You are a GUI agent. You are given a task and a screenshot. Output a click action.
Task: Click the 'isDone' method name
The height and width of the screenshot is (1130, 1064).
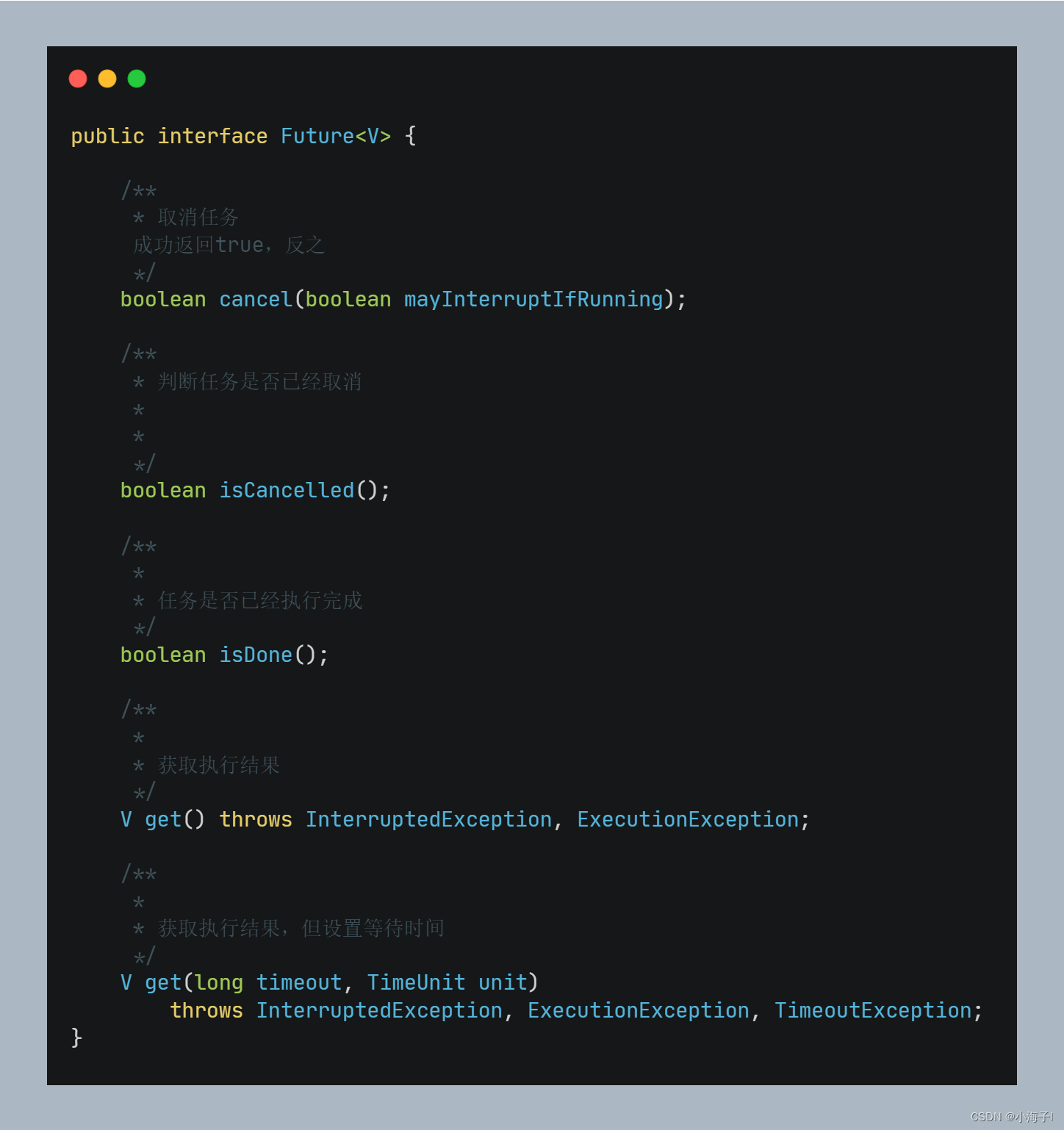tap(256, 655)
